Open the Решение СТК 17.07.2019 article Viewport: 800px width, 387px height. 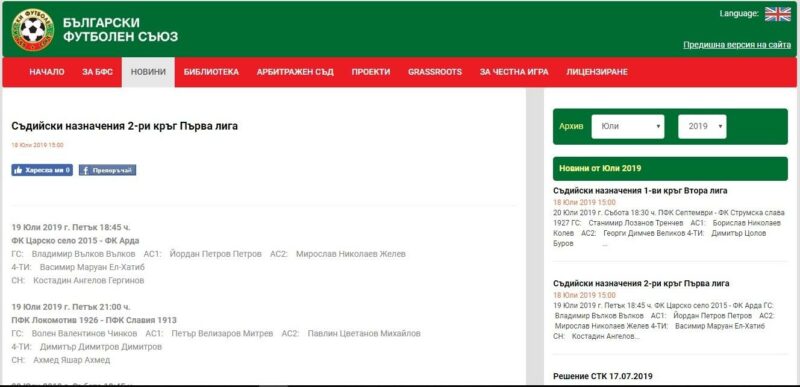click(603, 376)
